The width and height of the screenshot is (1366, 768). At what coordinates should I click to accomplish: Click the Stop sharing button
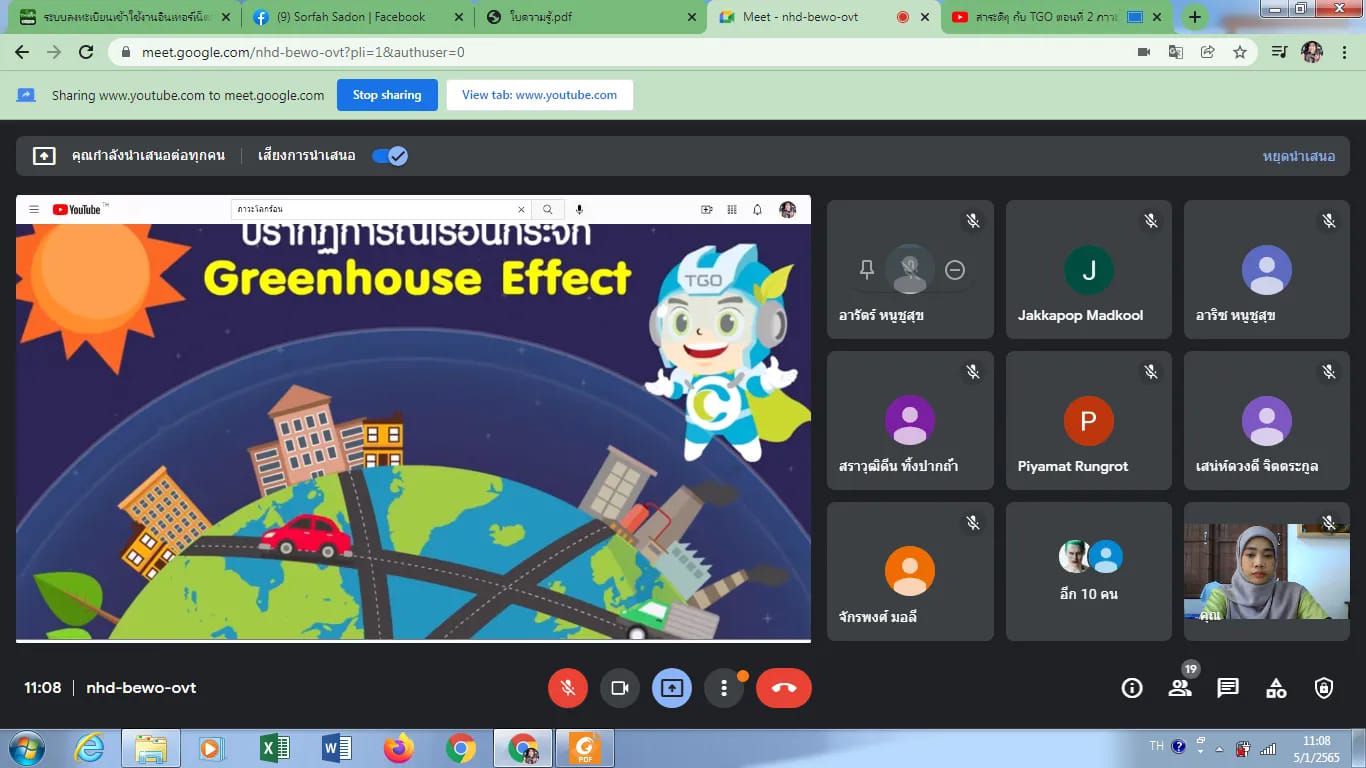point(386,95)
